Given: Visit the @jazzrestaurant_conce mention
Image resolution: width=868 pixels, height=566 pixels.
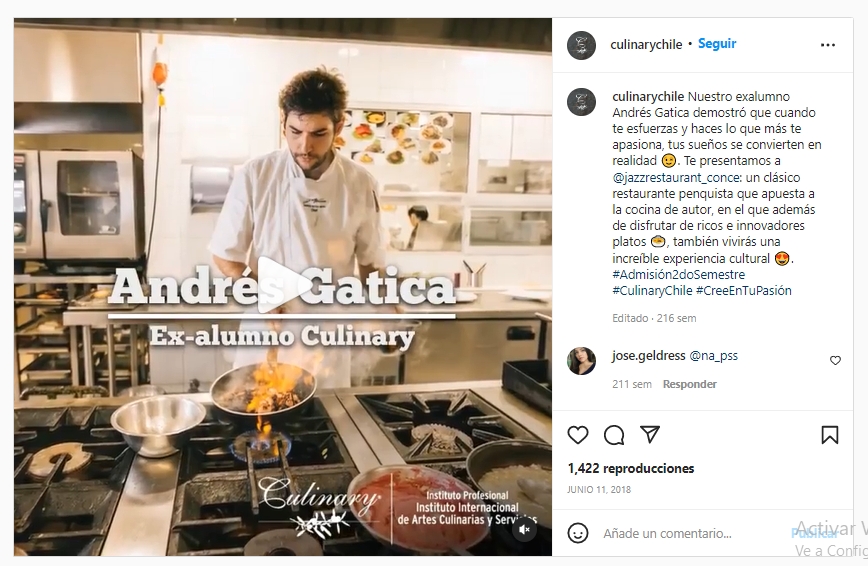Looking at the screenshot, I should pos(675,178).
